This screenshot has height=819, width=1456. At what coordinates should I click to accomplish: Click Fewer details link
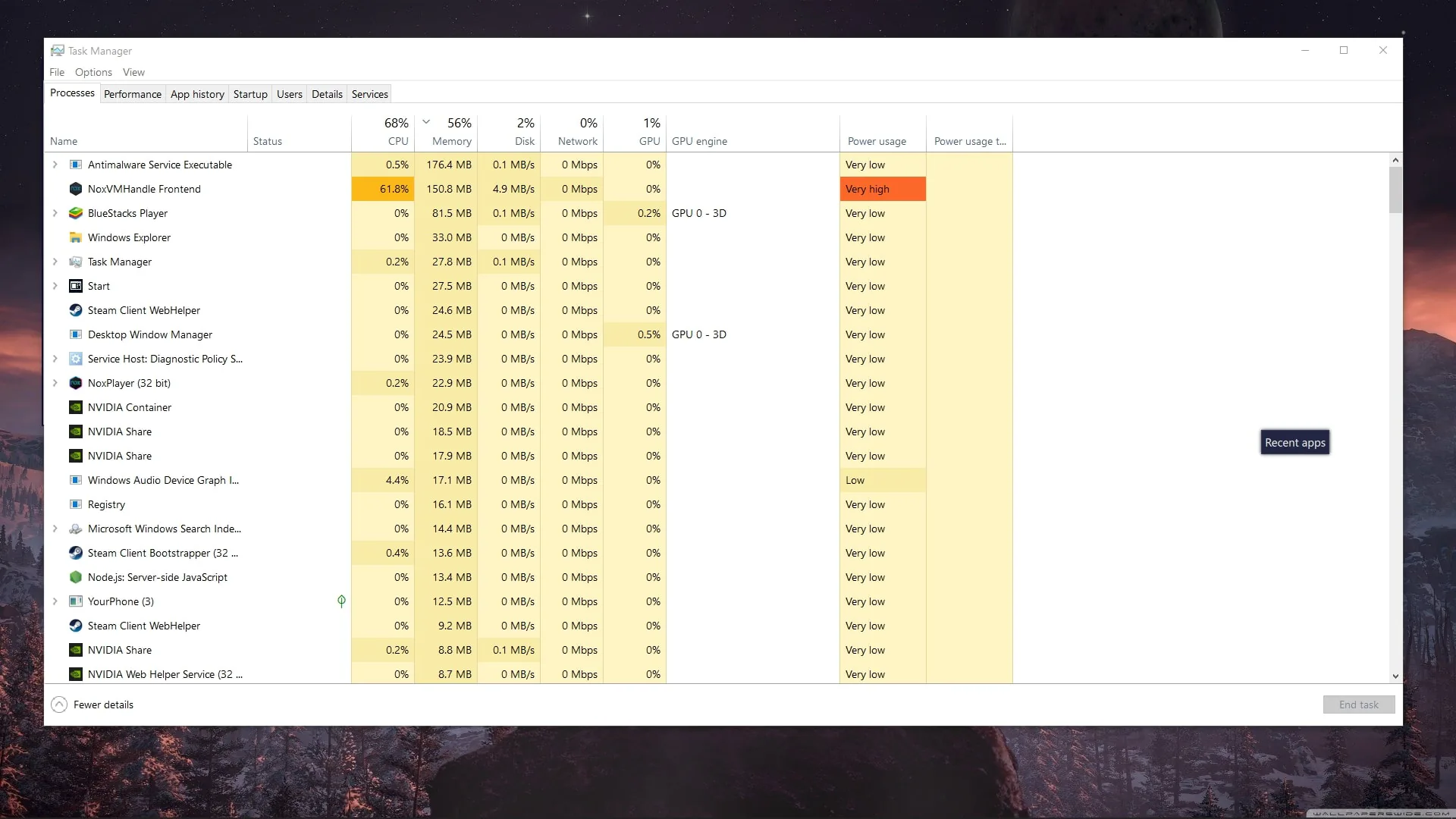(x=103, y=704)
